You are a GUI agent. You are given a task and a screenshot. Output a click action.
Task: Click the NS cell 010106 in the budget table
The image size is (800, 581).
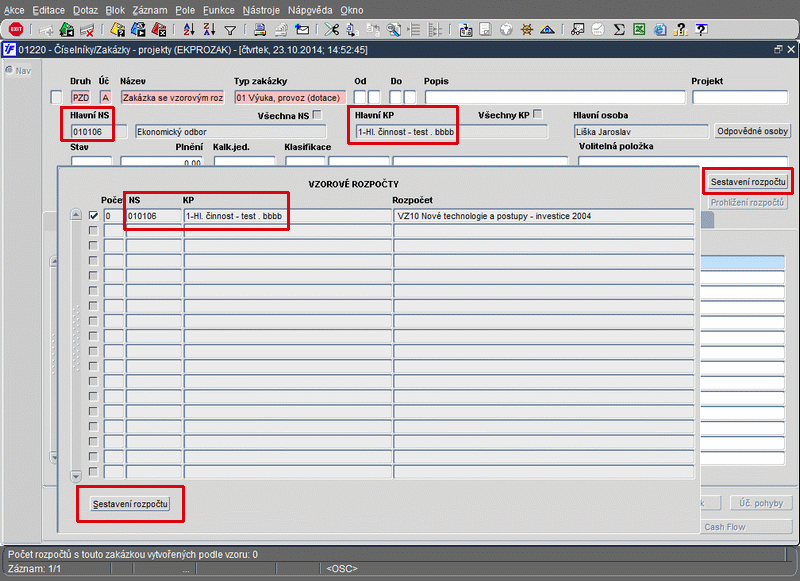154,216
